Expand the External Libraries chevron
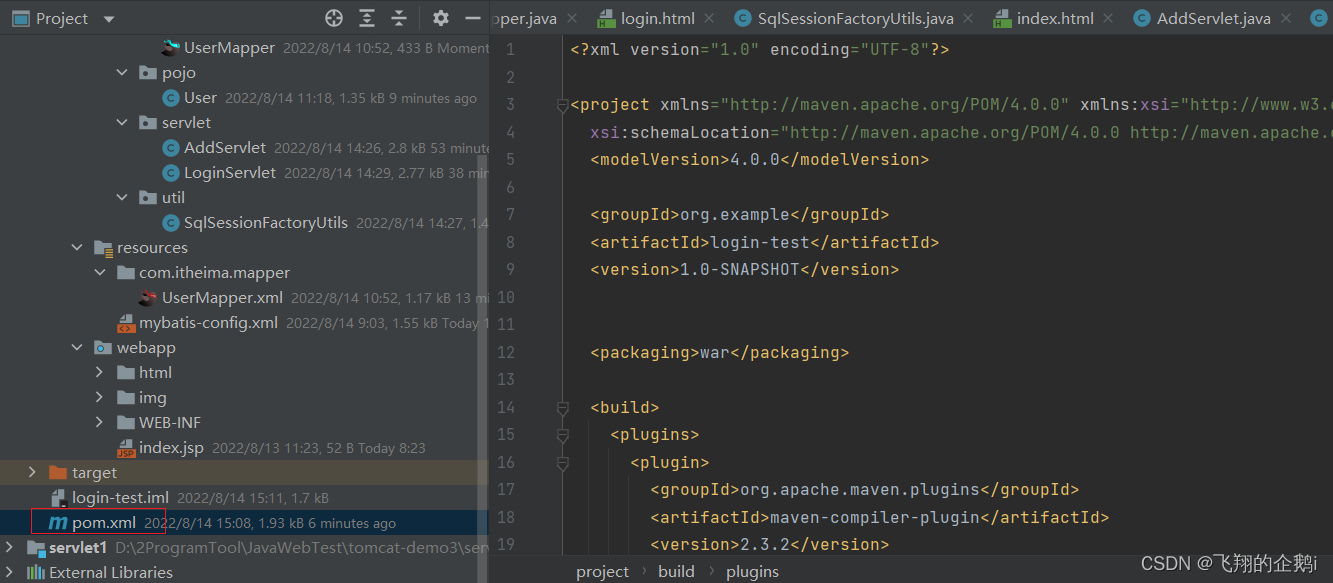The width and height of the screenshot is (1333, 583). tap(10, 572)
